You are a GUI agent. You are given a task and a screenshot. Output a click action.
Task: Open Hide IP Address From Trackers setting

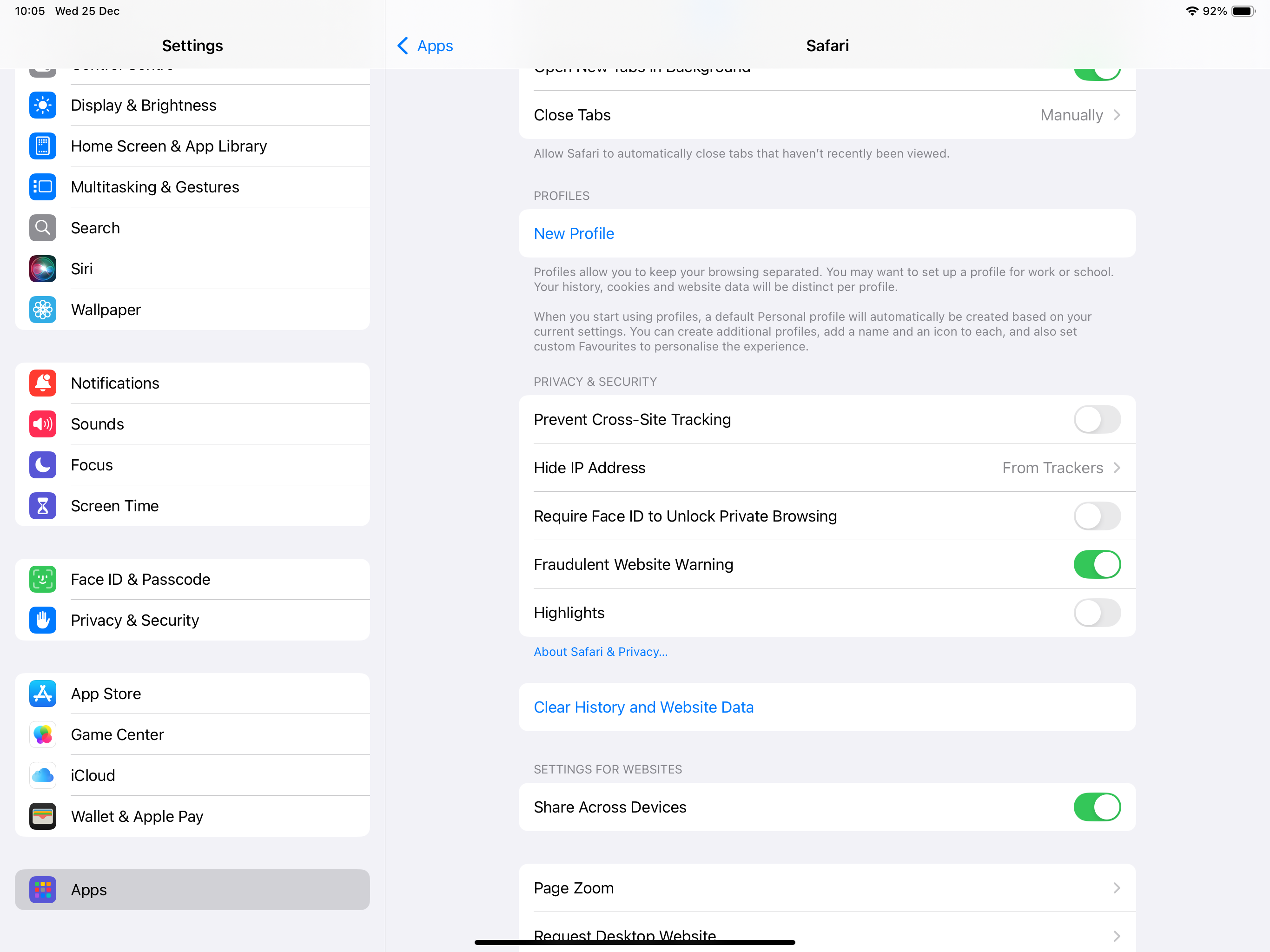827,468
